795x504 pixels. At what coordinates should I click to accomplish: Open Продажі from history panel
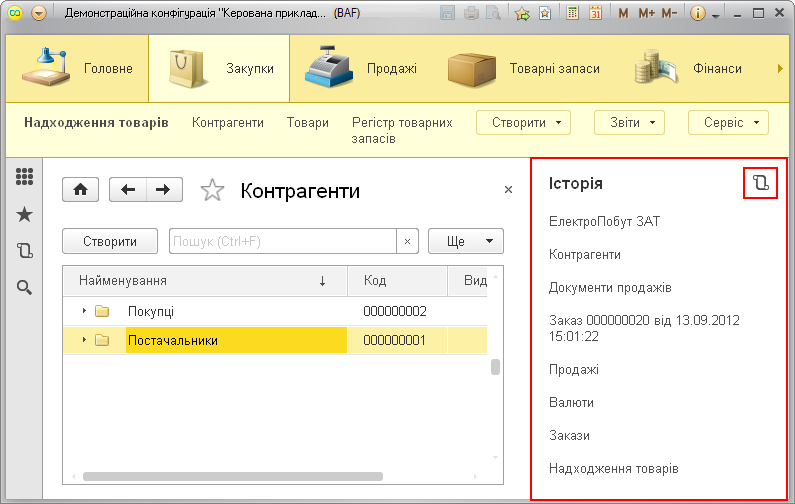tap(573, 369)
